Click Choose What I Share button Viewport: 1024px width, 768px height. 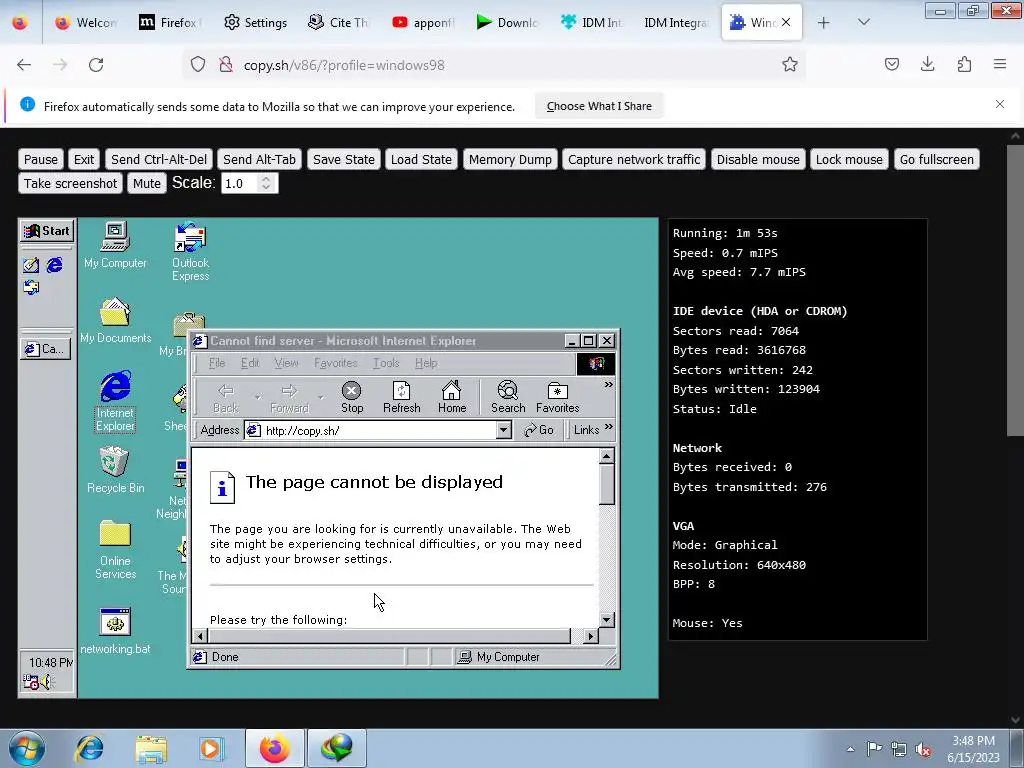pos(599,106)
